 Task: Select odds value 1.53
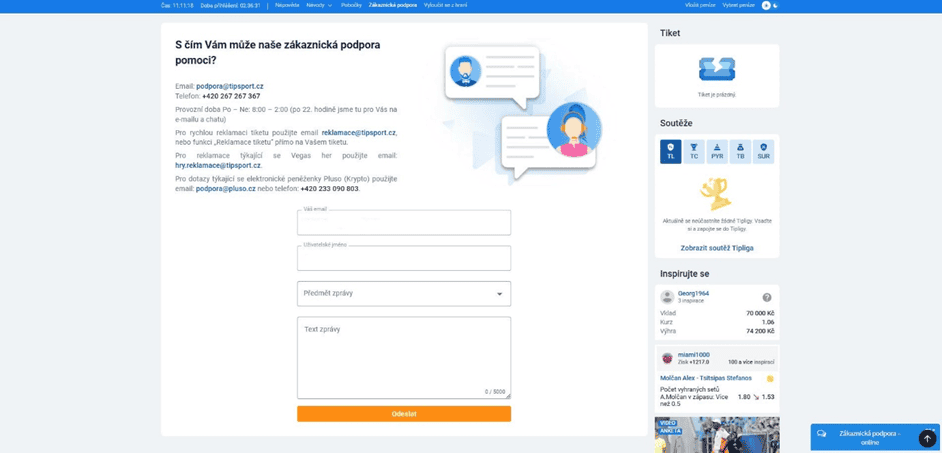pyautogui.click(x=767, y=397)
